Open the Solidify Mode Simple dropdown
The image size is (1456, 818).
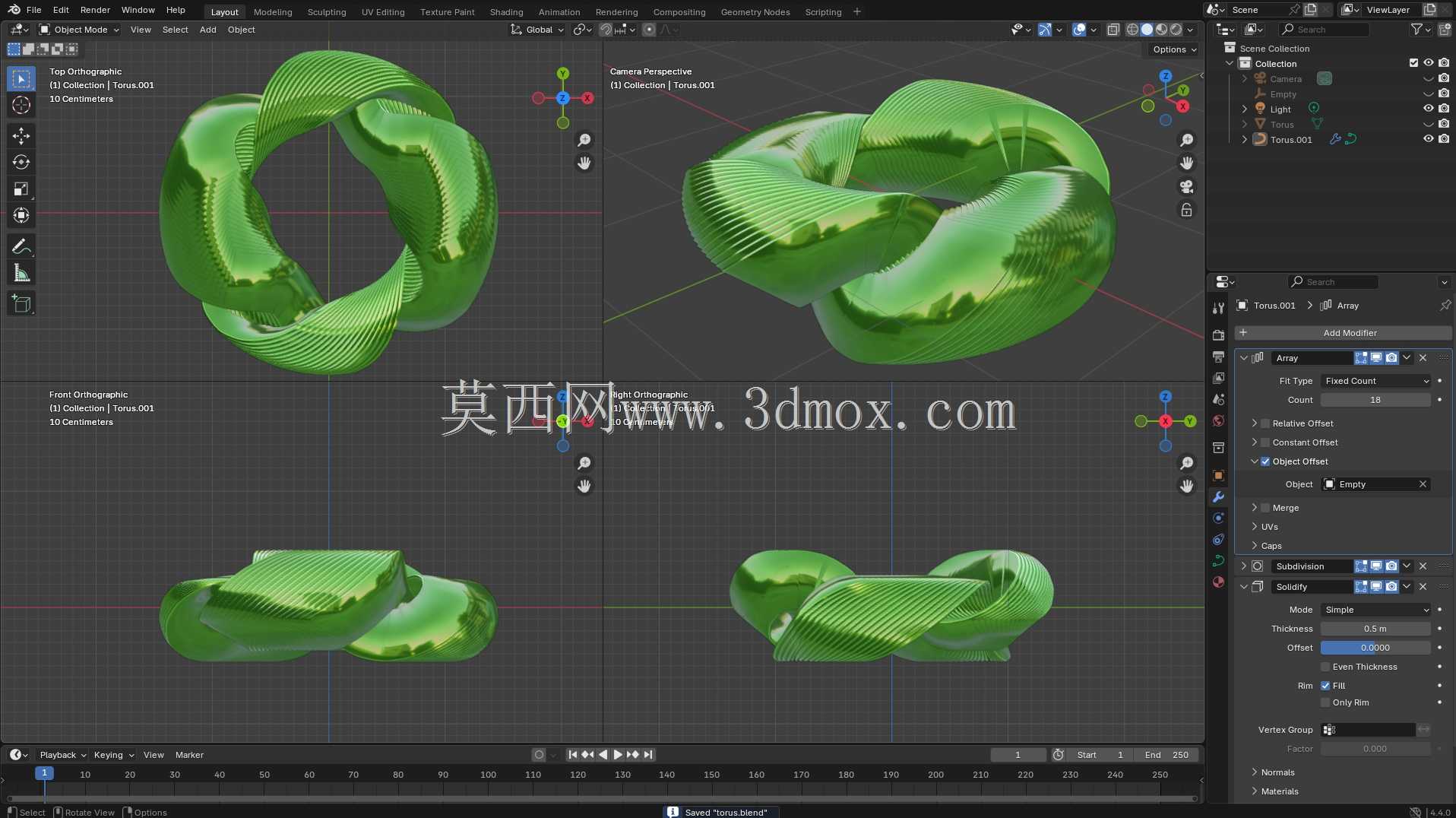1375,610
